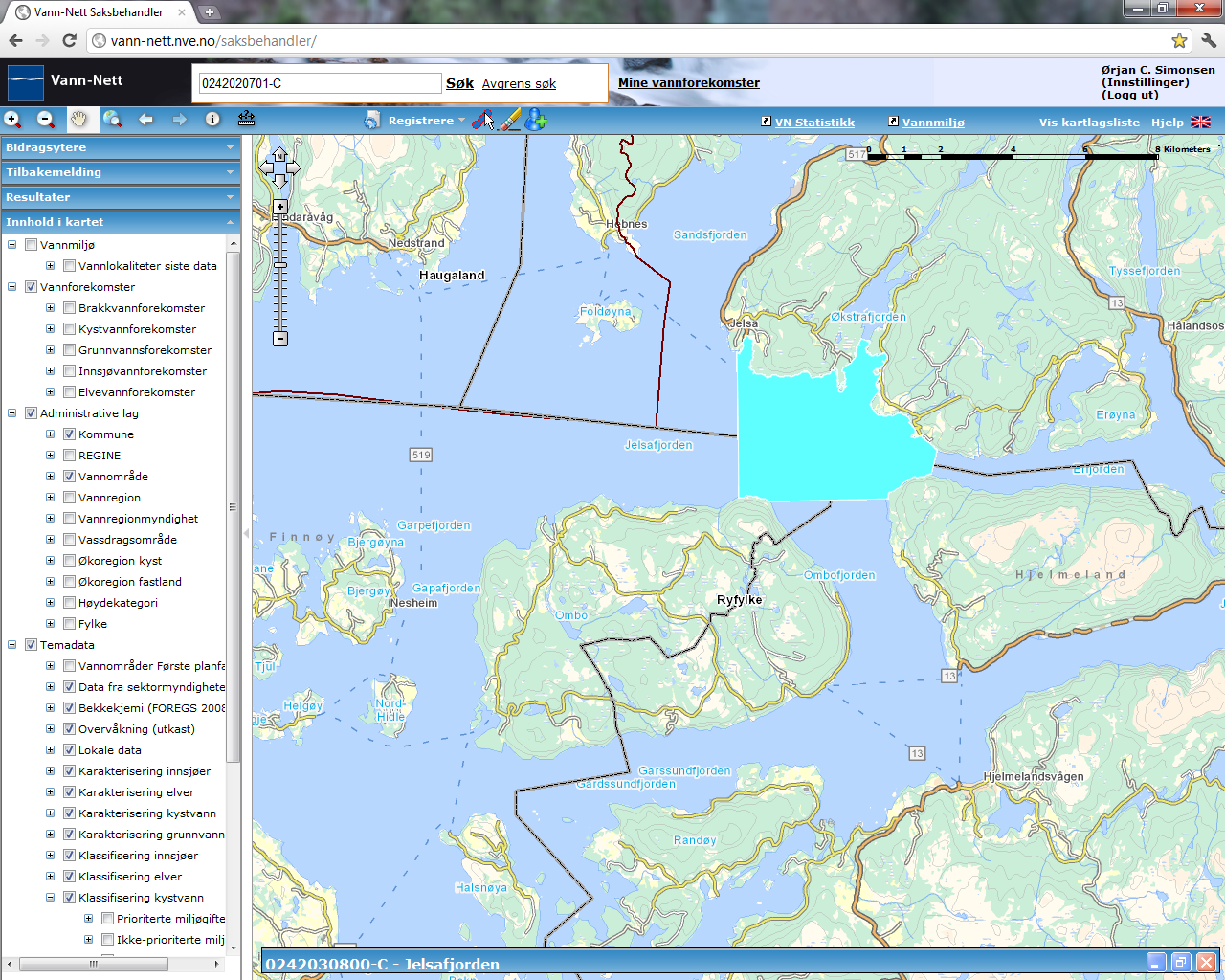1225x980 pixels.
Task: Click the map pan direction arrows control
Action: click(279, 167)
